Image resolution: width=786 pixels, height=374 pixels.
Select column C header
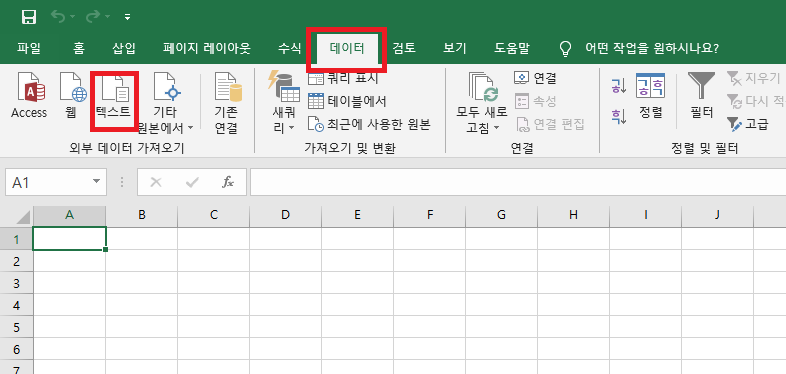214,215
